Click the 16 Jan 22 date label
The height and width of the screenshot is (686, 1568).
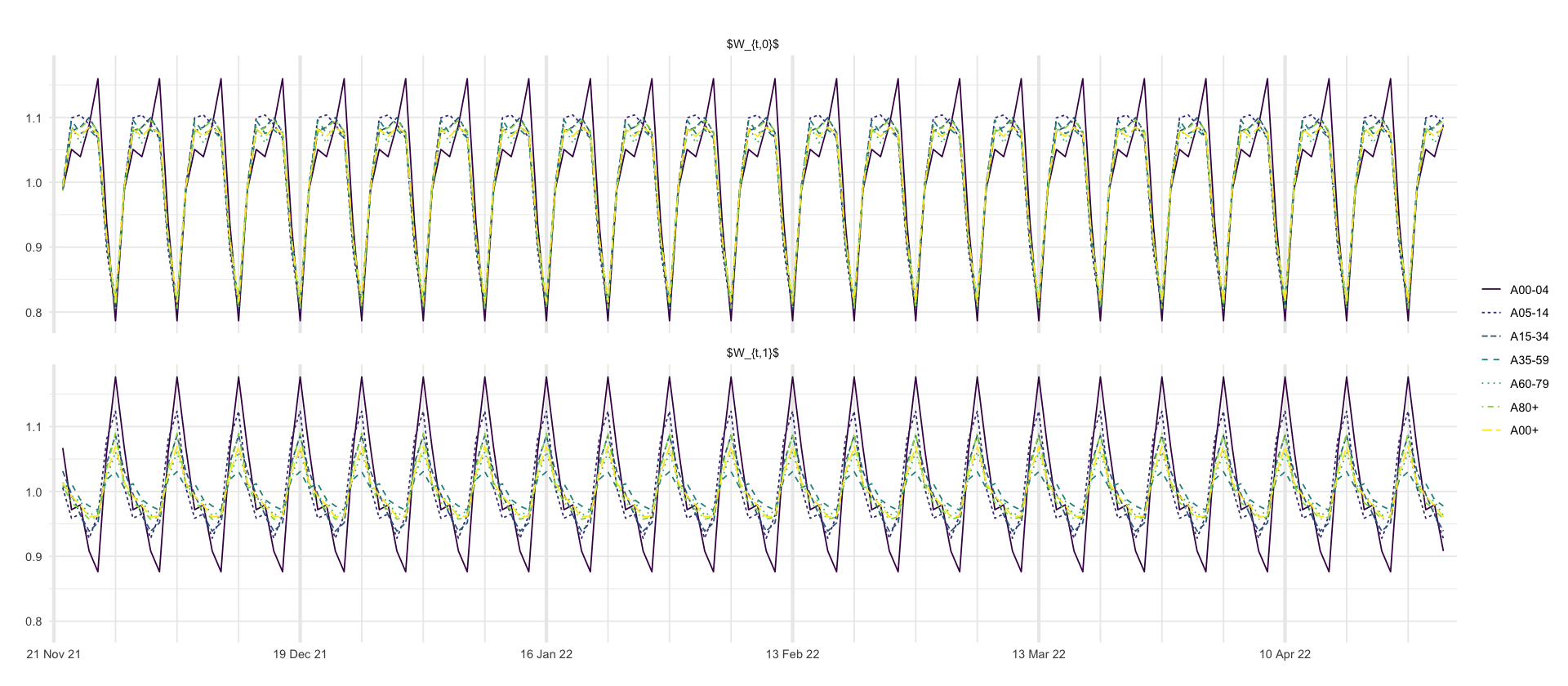click(x=546, y=654)
